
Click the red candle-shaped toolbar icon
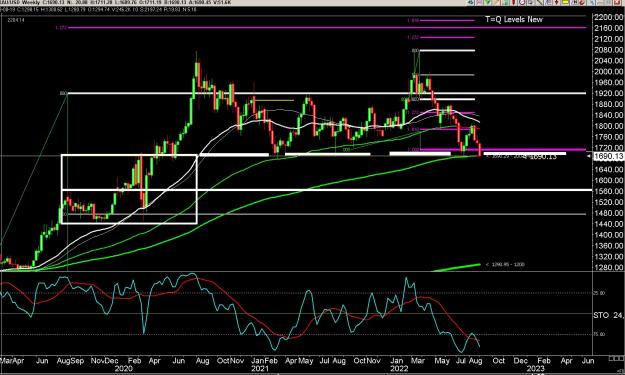pos(513,2)
